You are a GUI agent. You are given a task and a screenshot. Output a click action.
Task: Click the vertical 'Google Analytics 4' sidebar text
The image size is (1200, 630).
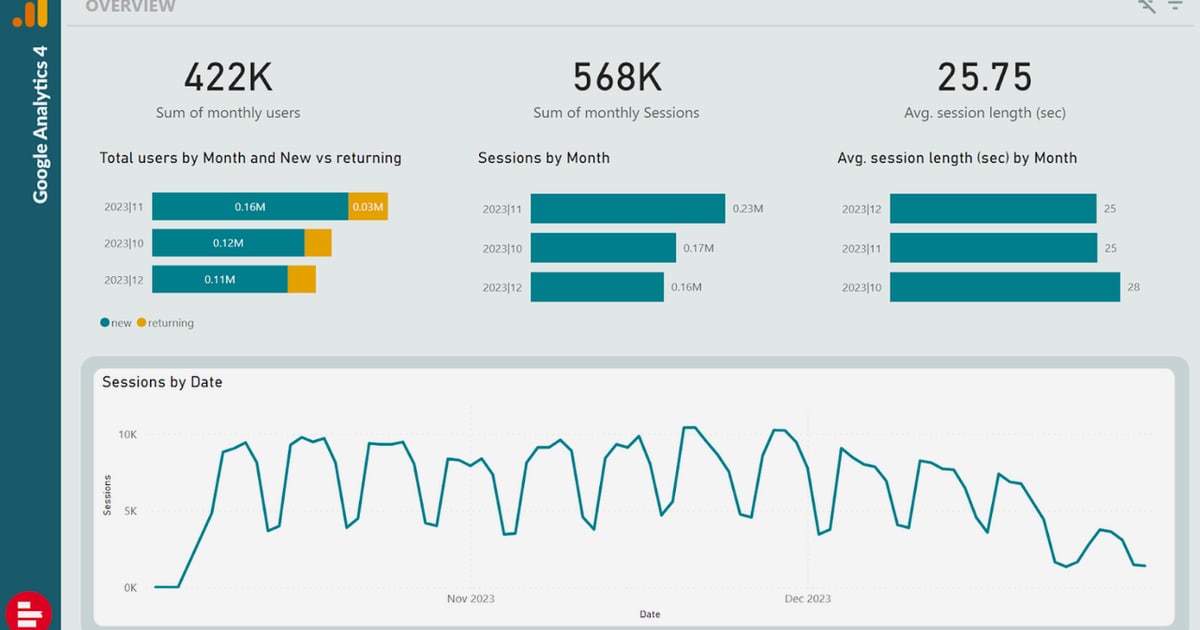coord(41,123)
